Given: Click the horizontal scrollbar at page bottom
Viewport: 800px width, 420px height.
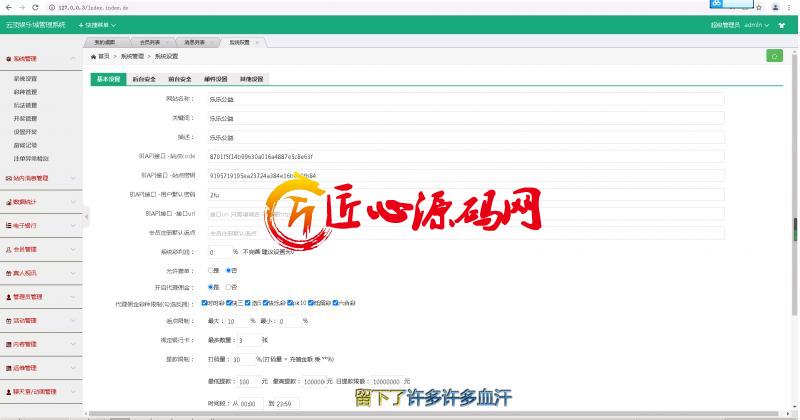Looking at the screenshot, I should [434, 414].
